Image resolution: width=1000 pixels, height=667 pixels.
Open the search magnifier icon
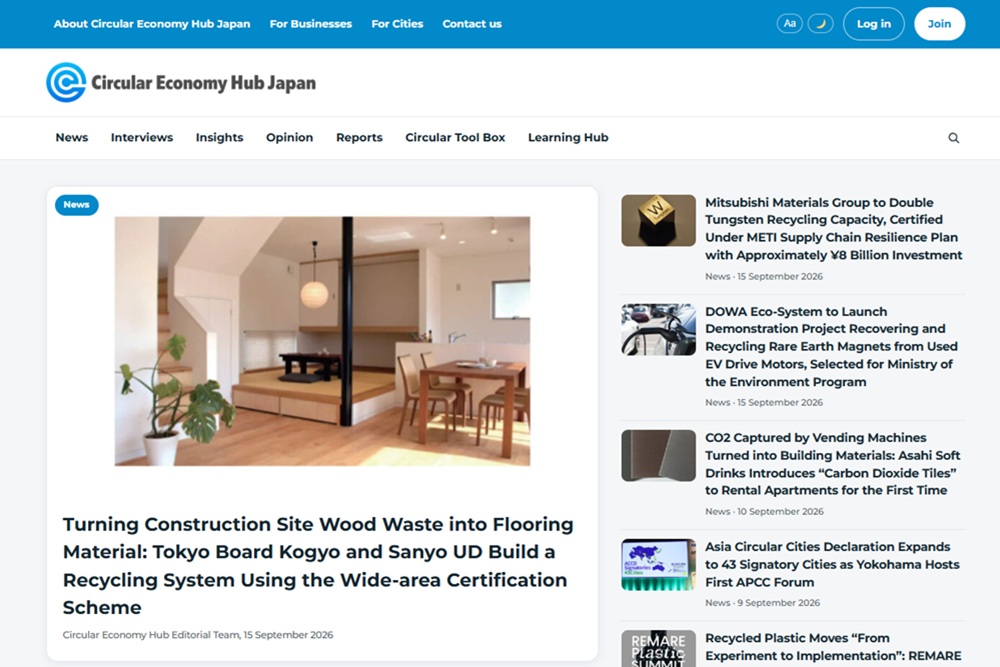[x=953, y=138]
